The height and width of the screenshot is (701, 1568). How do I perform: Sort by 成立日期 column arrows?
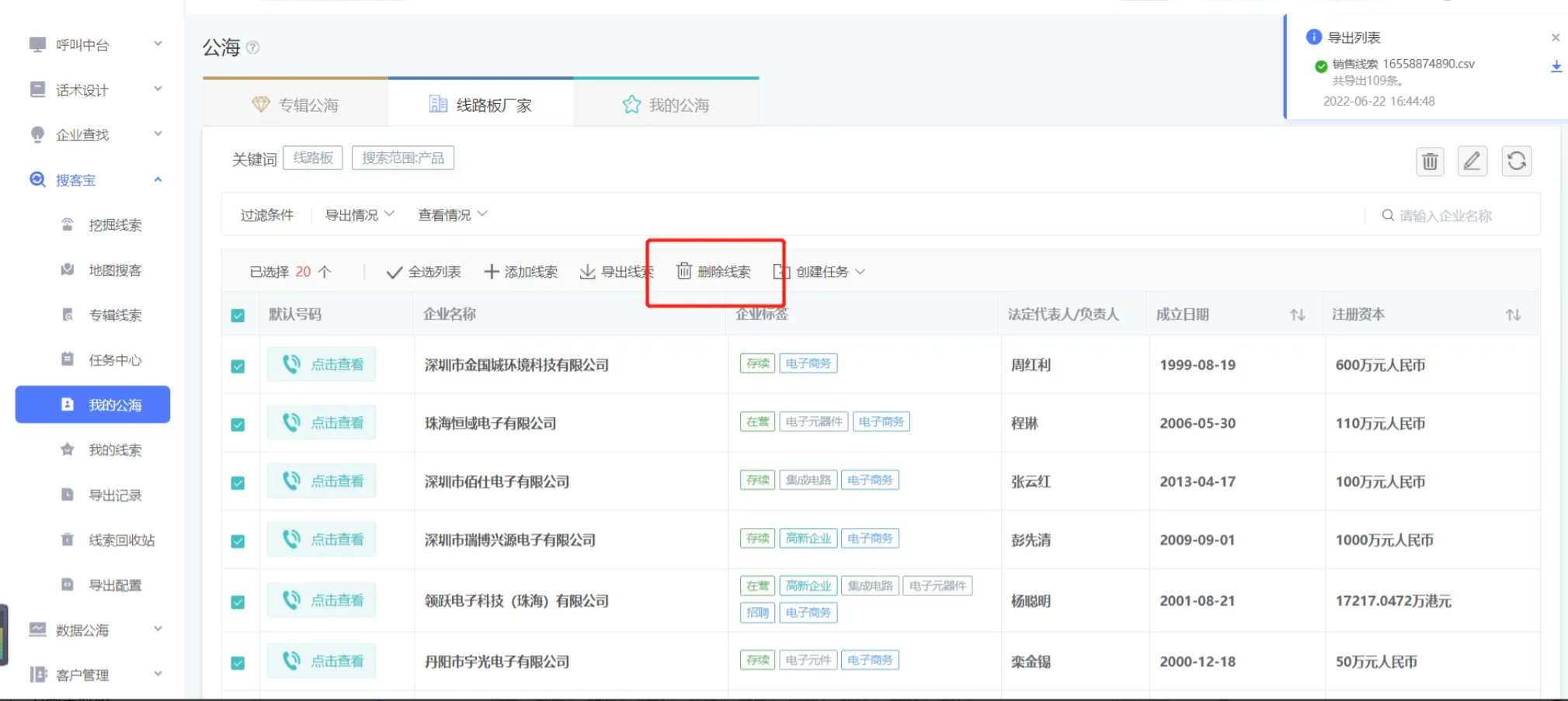click(x=1297, y=314)
